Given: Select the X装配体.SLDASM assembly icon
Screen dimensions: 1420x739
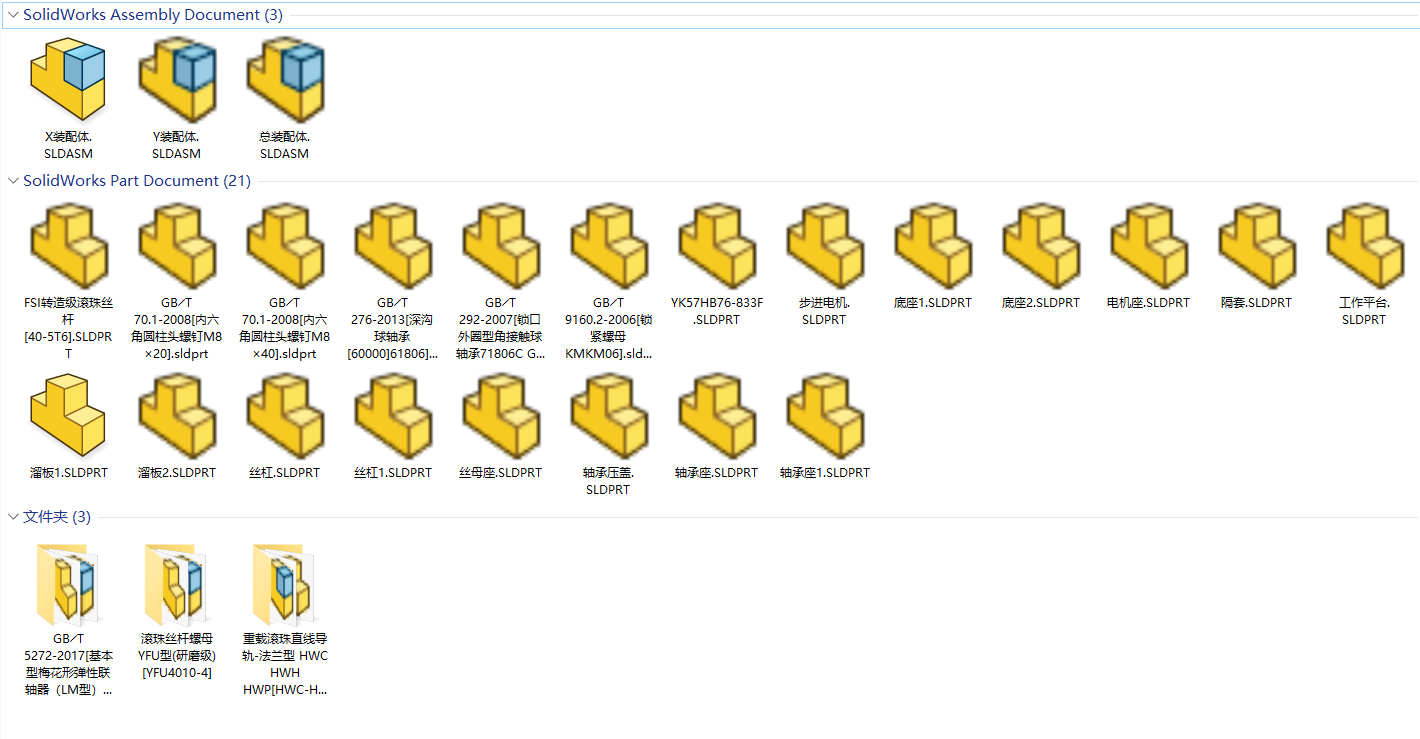Looking at the screenshot, I should (68, 79).
